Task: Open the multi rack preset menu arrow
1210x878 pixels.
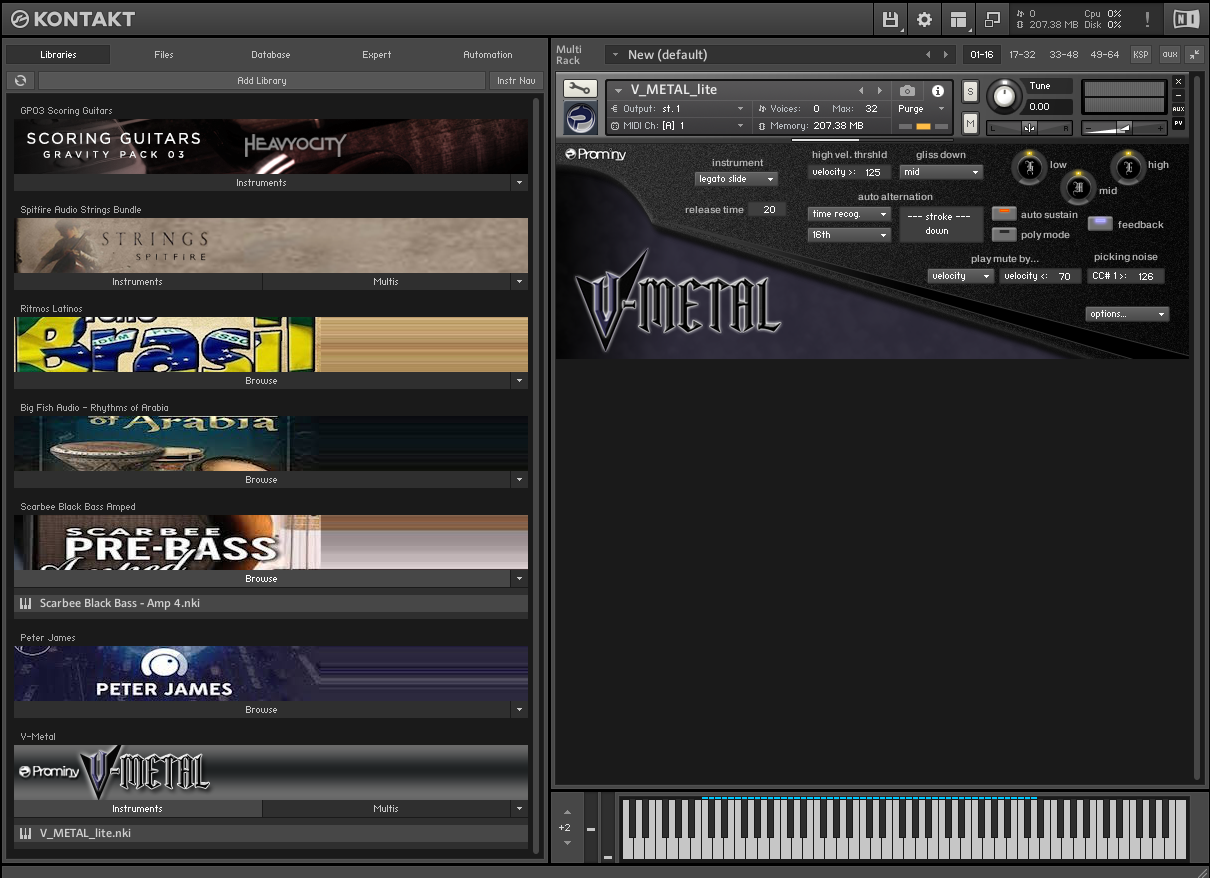Action: coord(615,54)
